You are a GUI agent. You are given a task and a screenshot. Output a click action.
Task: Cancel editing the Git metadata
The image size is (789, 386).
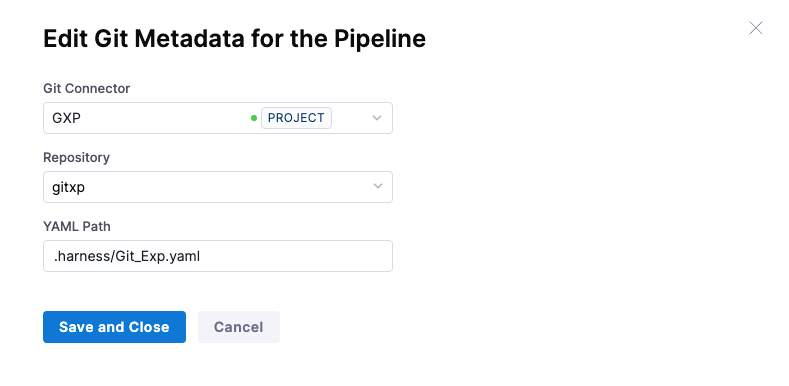coord(239,327)
